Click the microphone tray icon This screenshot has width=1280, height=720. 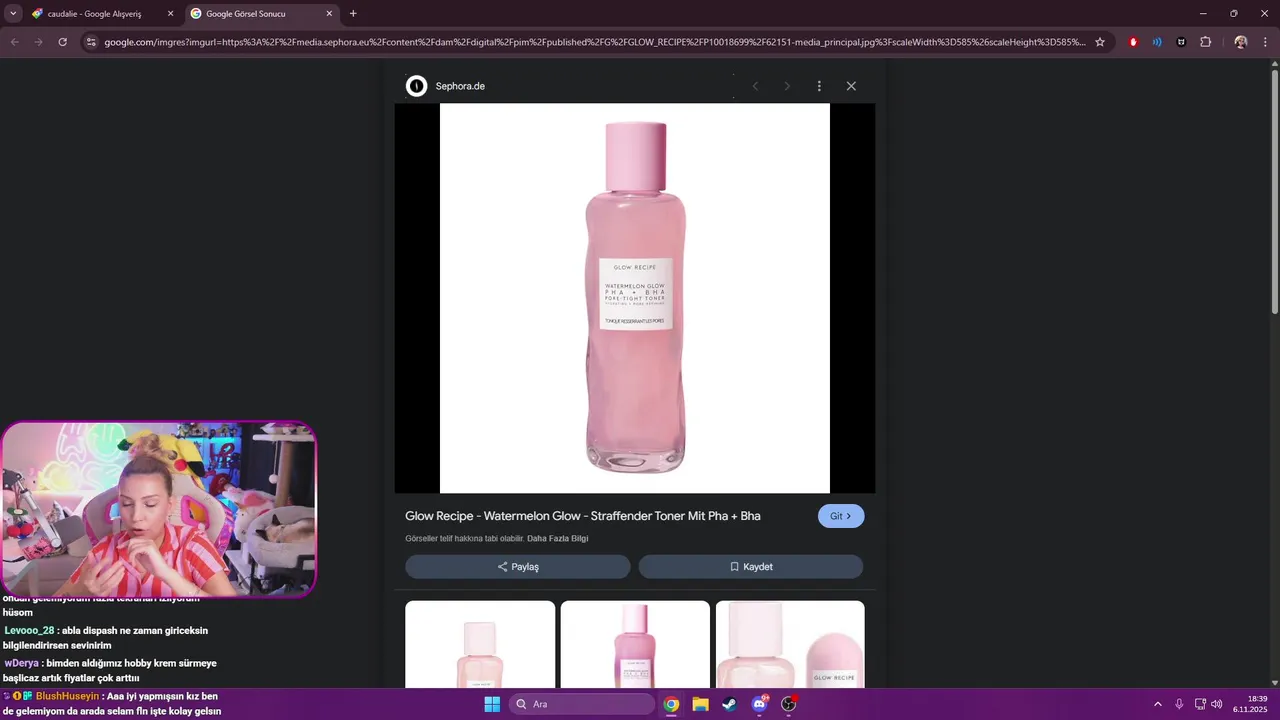pyautogui.click(x=1180, y=704)
